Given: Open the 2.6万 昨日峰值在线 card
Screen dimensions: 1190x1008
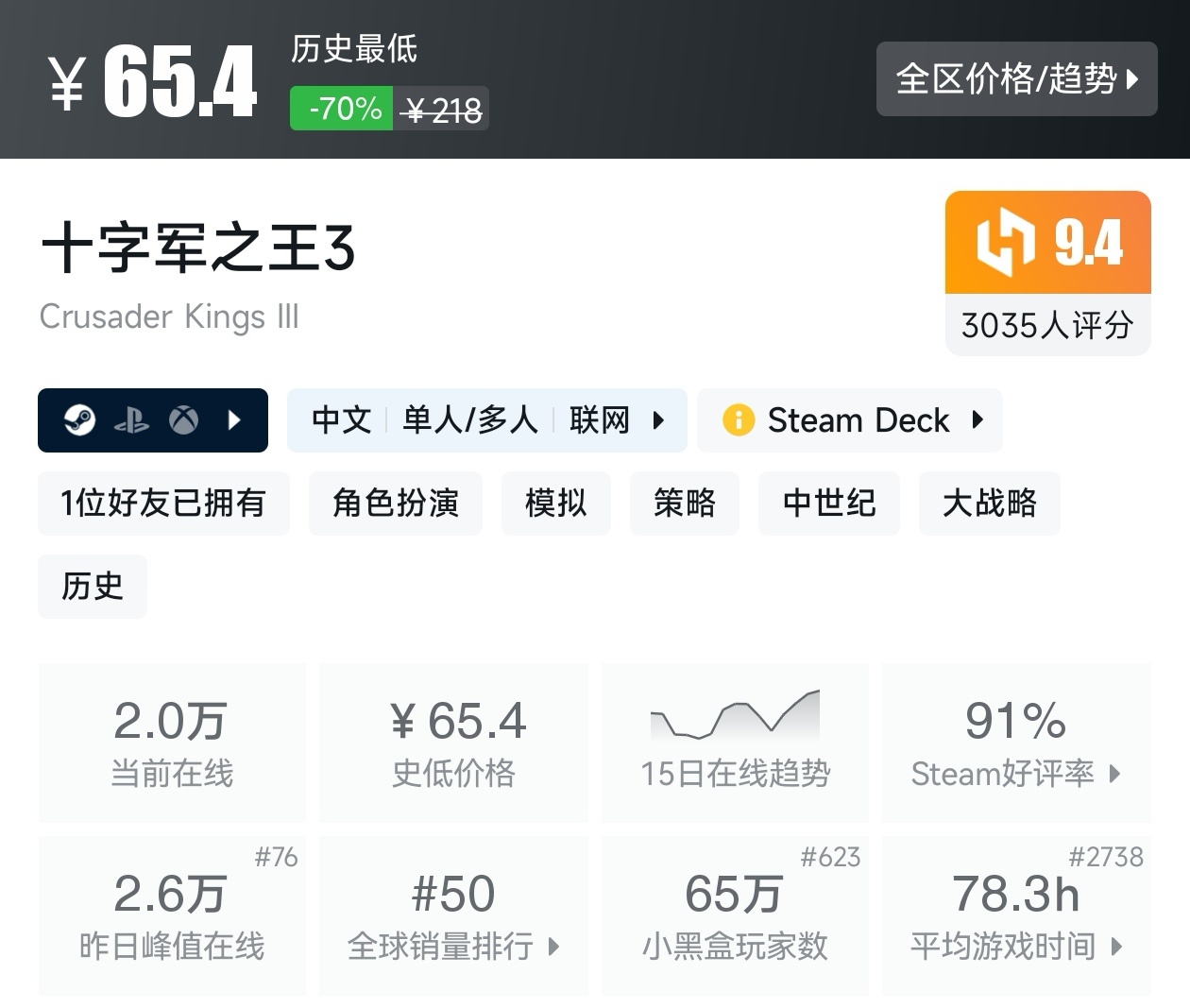Looking at the screenshot, I should click(x=172, y=915).
